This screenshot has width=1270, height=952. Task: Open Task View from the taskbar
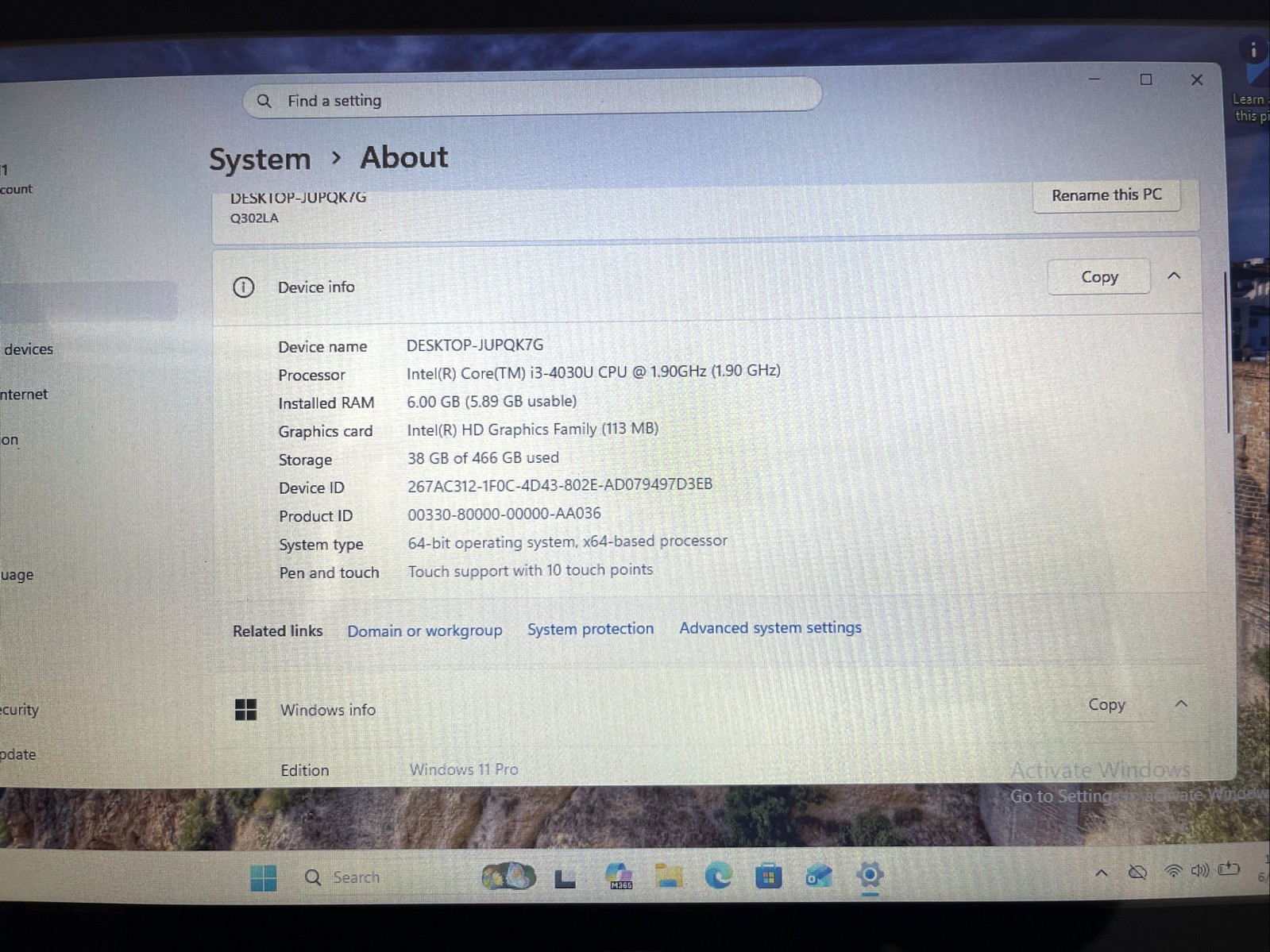point(565,877)
